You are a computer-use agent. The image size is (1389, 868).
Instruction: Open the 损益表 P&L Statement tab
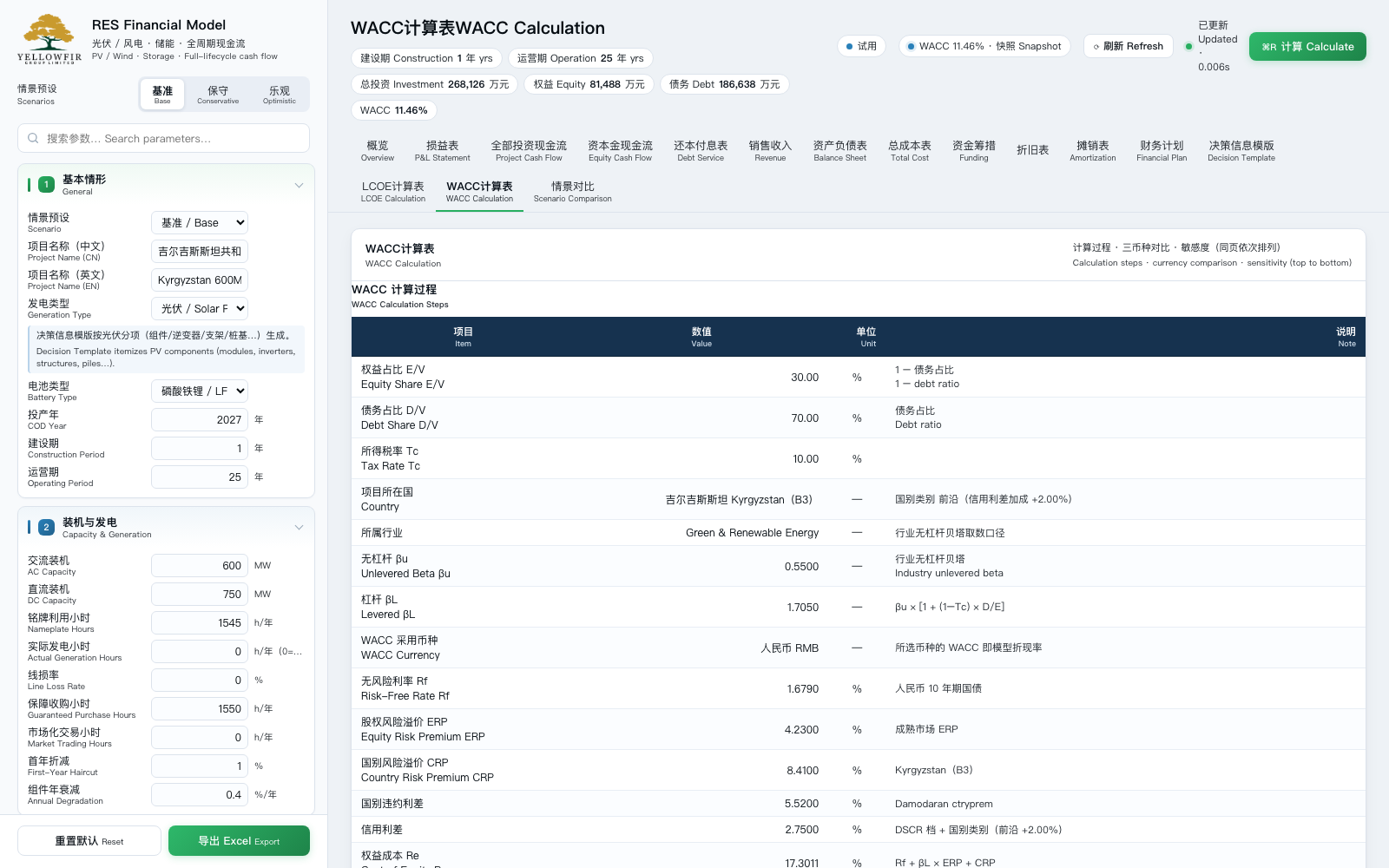point(443,151)
